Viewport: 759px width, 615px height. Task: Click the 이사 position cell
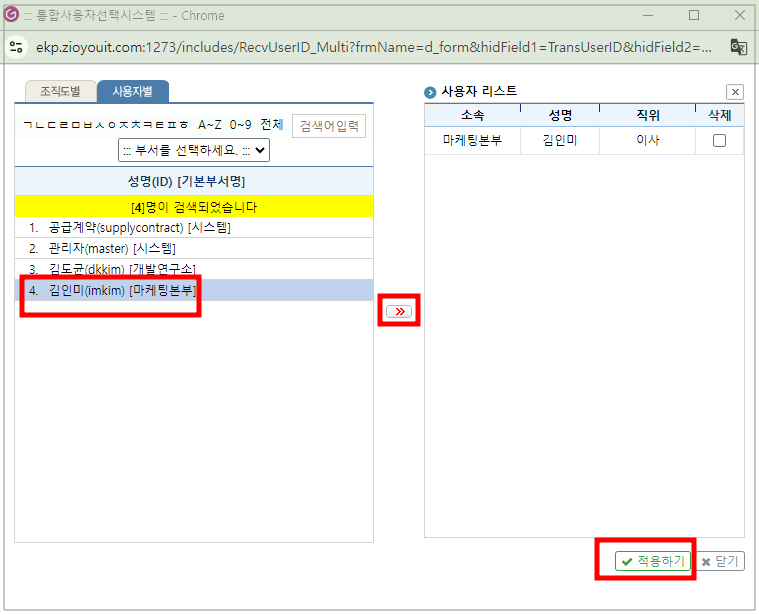click(648, 140)
